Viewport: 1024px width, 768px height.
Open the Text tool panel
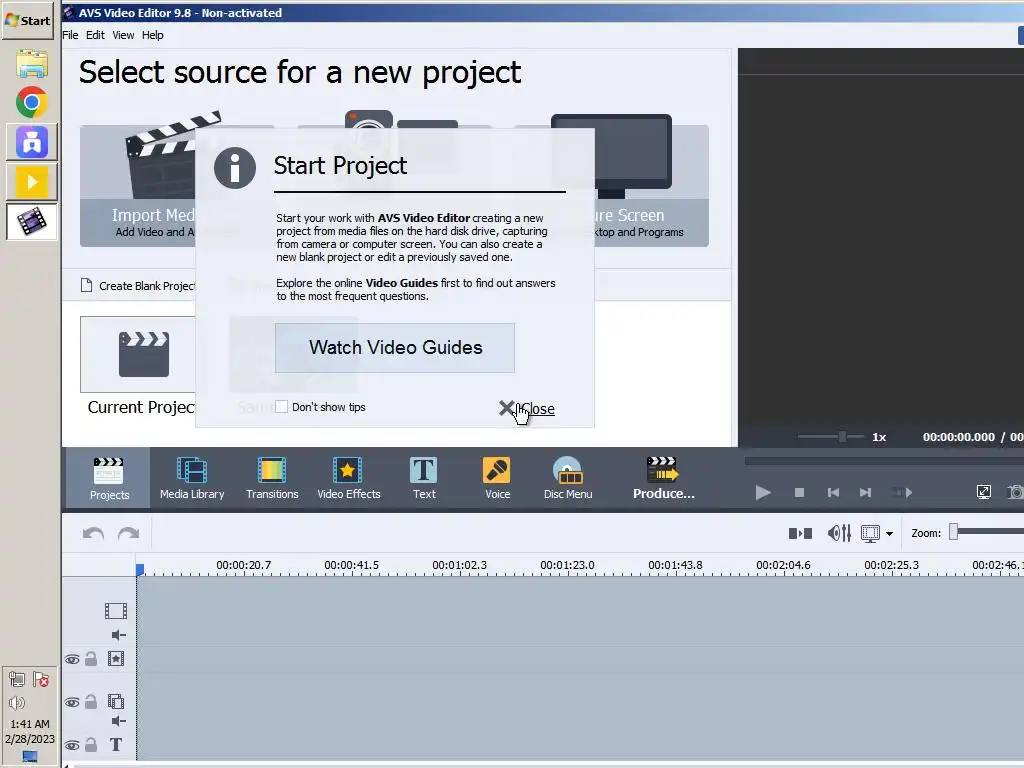[424, 479]
